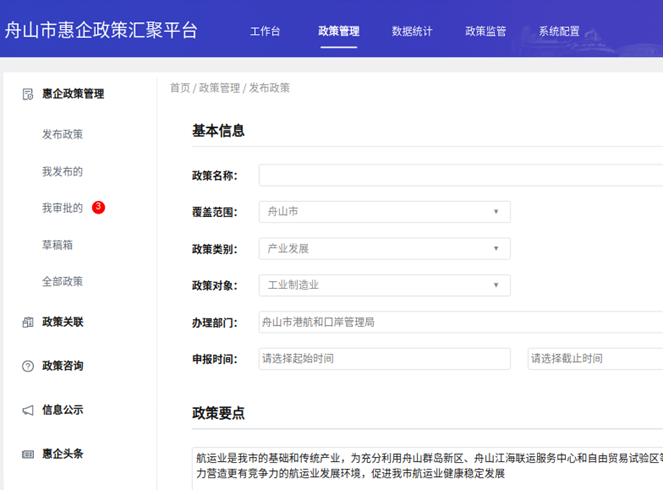Select 发布政策 in the sidebar
This screenshot has height=494, width=671.
point(62,134)
